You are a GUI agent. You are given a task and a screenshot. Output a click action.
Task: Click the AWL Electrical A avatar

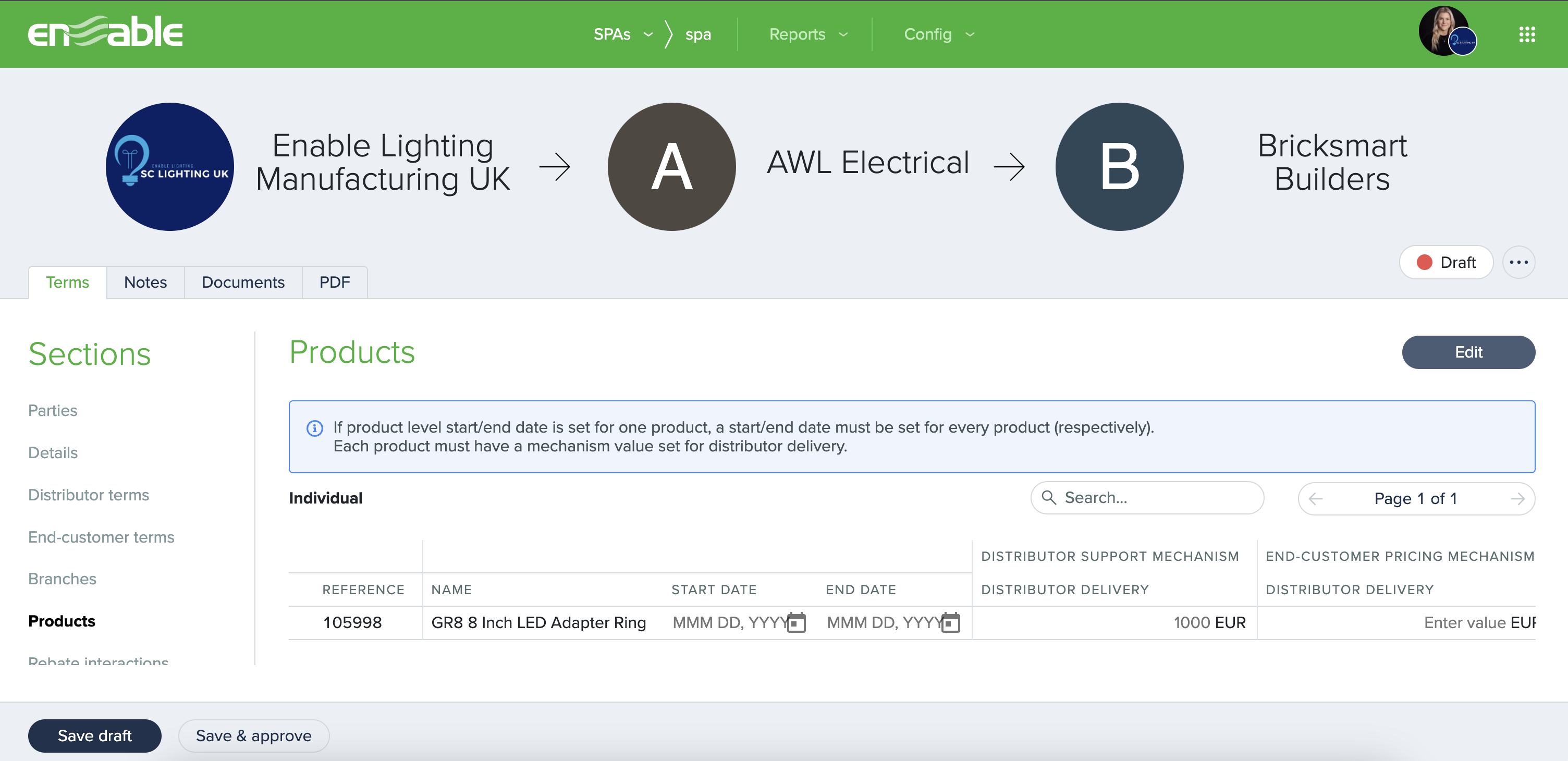click(x=671, y=166)
